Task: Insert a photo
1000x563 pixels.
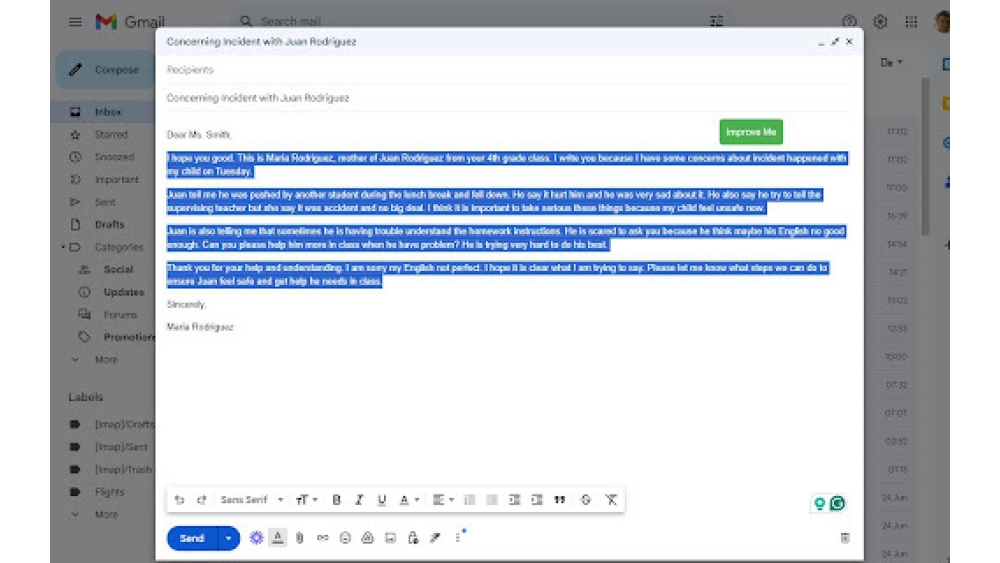Action: click(390, 538)
